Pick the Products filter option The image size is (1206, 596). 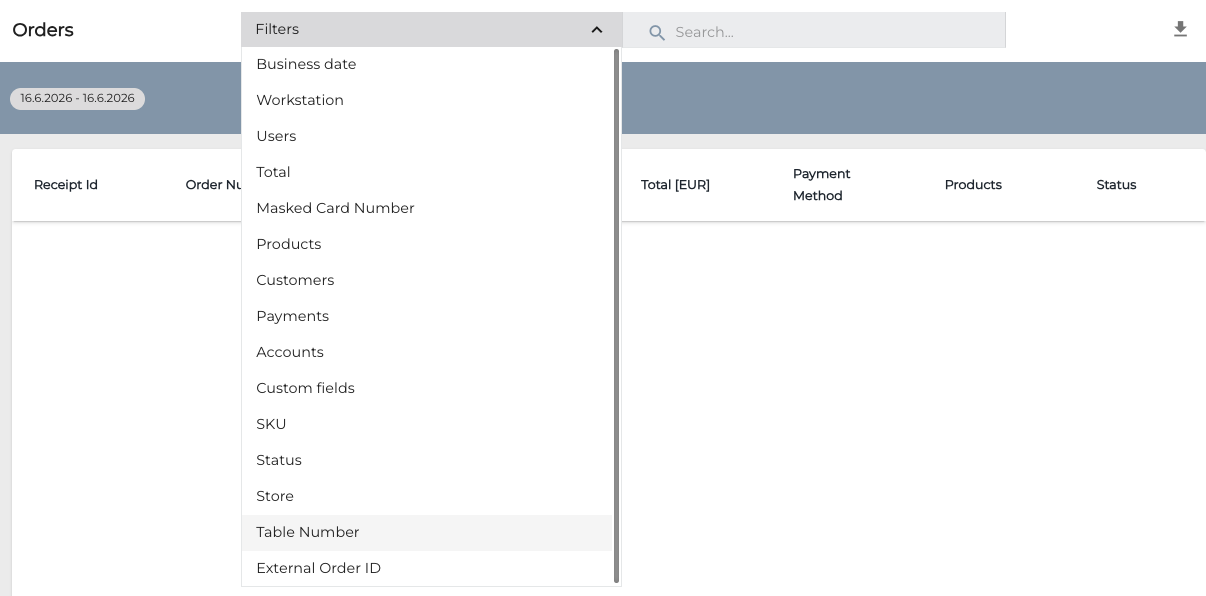click(x=427, y=244)
